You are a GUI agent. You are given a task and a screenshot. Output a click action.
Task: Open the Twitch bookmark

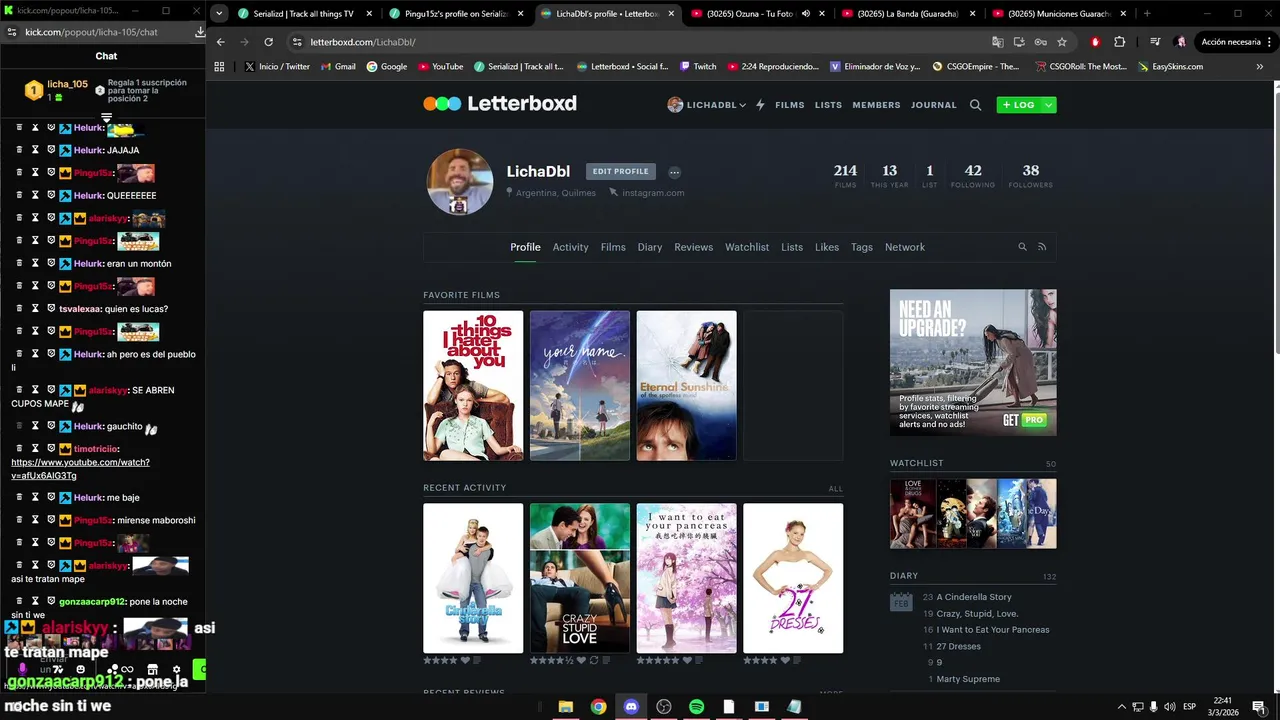tap(698, 67)
